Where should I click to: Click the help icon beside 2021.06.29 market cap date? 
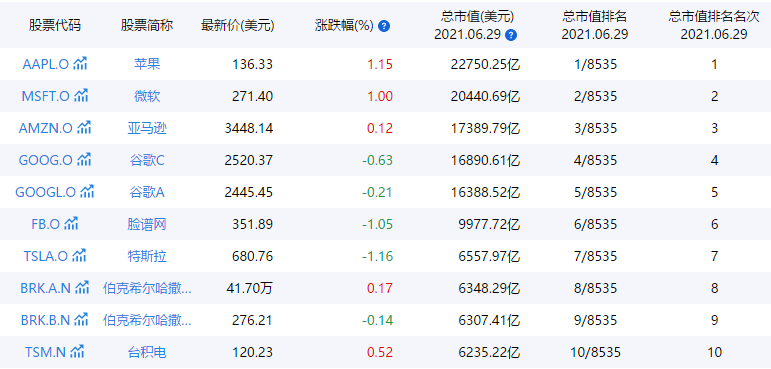click(x=512, y=35)
